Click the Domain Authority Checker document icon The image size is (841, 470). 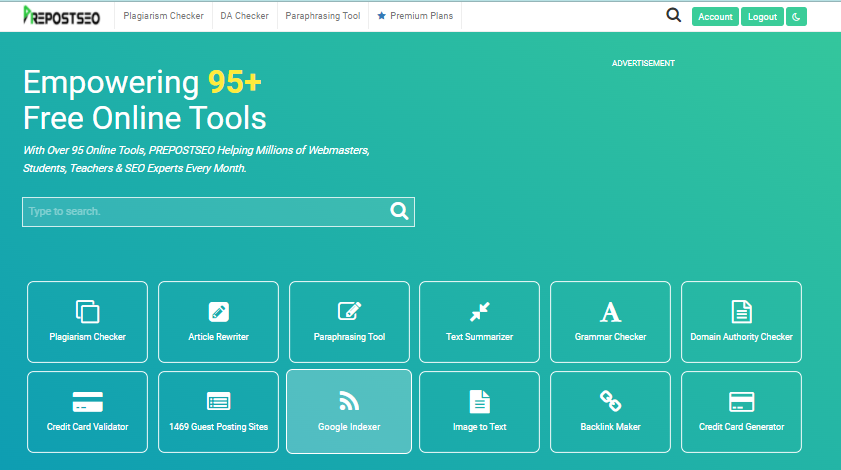pyautogui.click(x=742, y=312)
